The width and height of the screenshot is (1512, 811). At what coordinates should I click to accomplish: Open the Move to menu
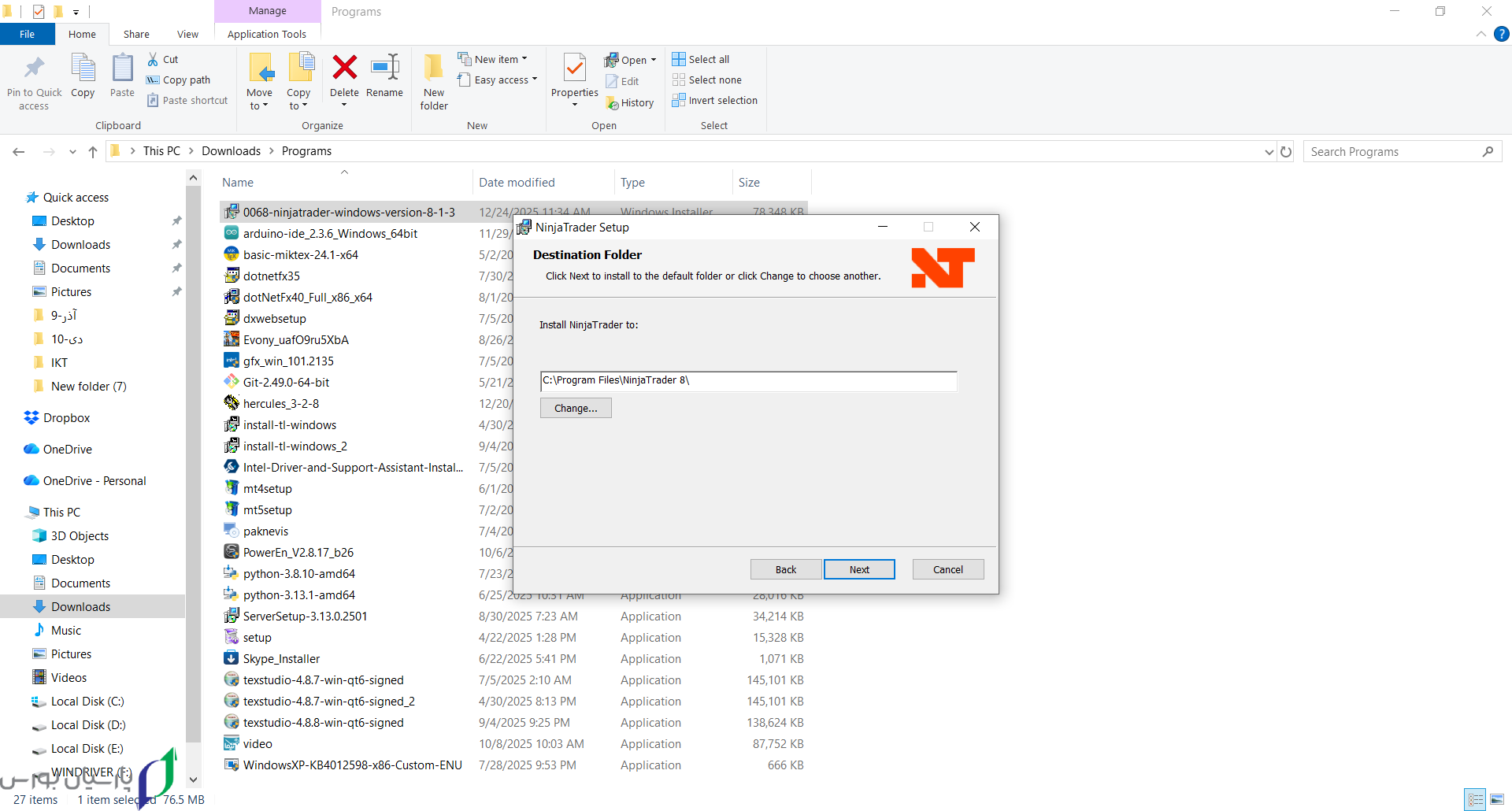(x=259, y=82)
